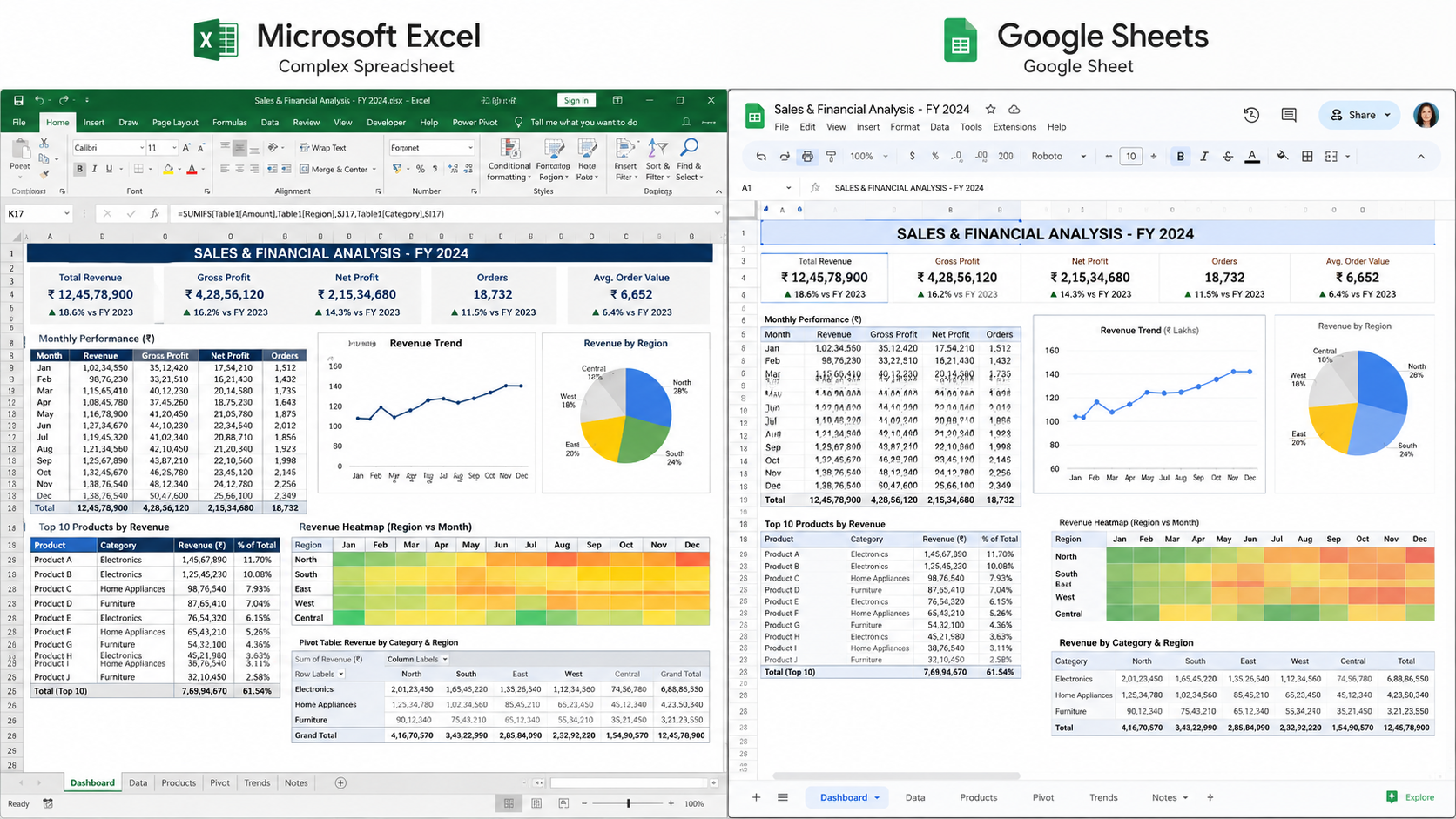Viewport: 1456px width, 819px height.
Task: Click the Excel formula bar with SUMIFS formula
Action: pos(444,213)
